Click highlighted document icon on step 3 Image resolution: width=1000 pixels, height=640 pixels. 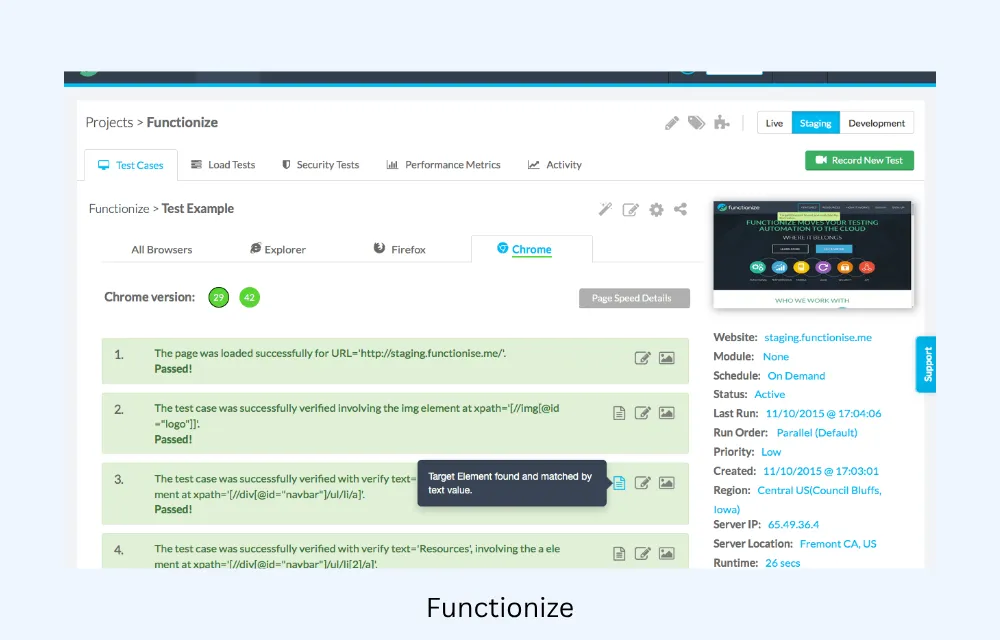pyautogui.click(x=619, y=483)
